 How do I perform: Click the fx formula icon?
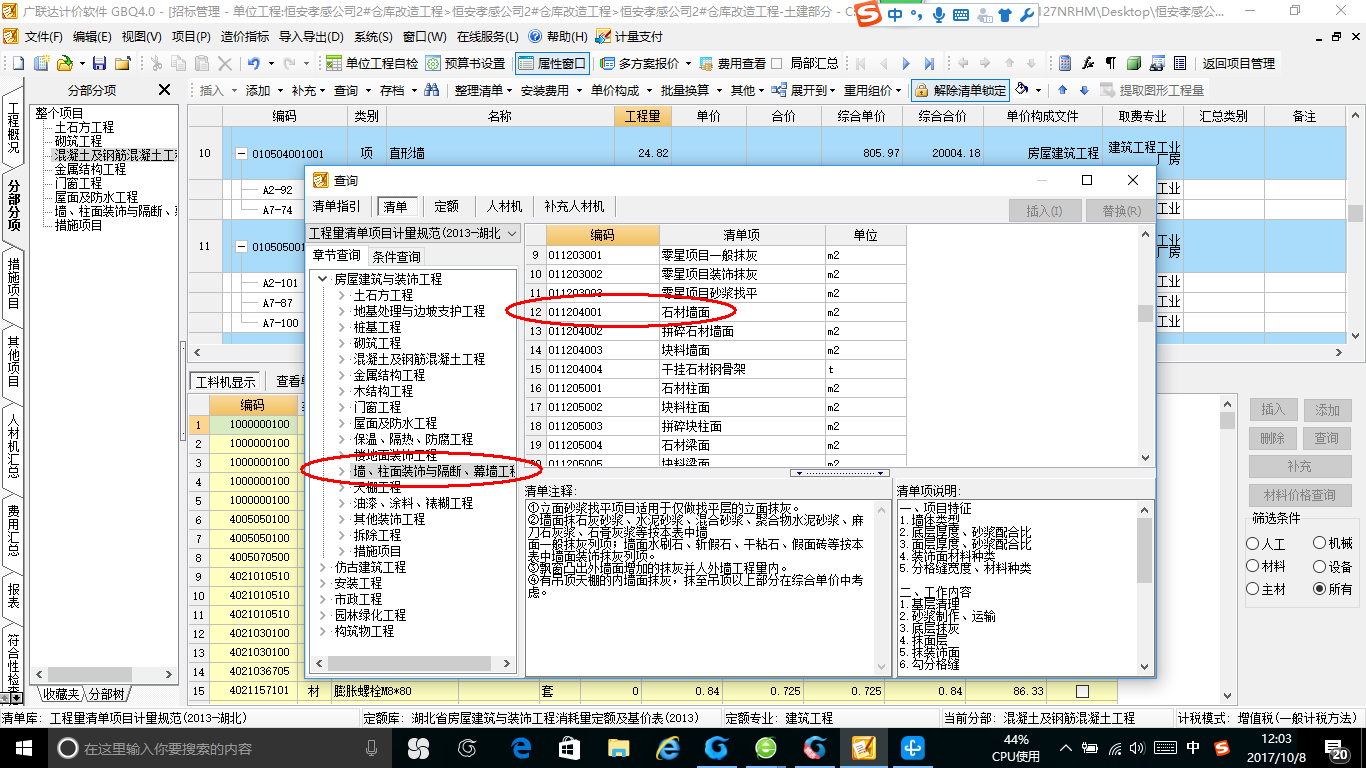1088,63
